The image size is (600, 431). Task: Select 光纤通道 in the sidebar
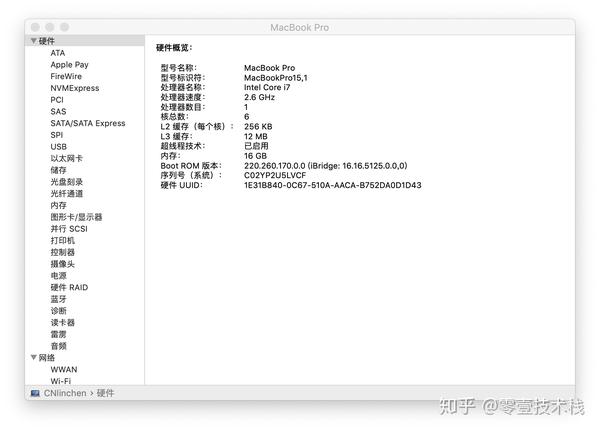(67, 194)
